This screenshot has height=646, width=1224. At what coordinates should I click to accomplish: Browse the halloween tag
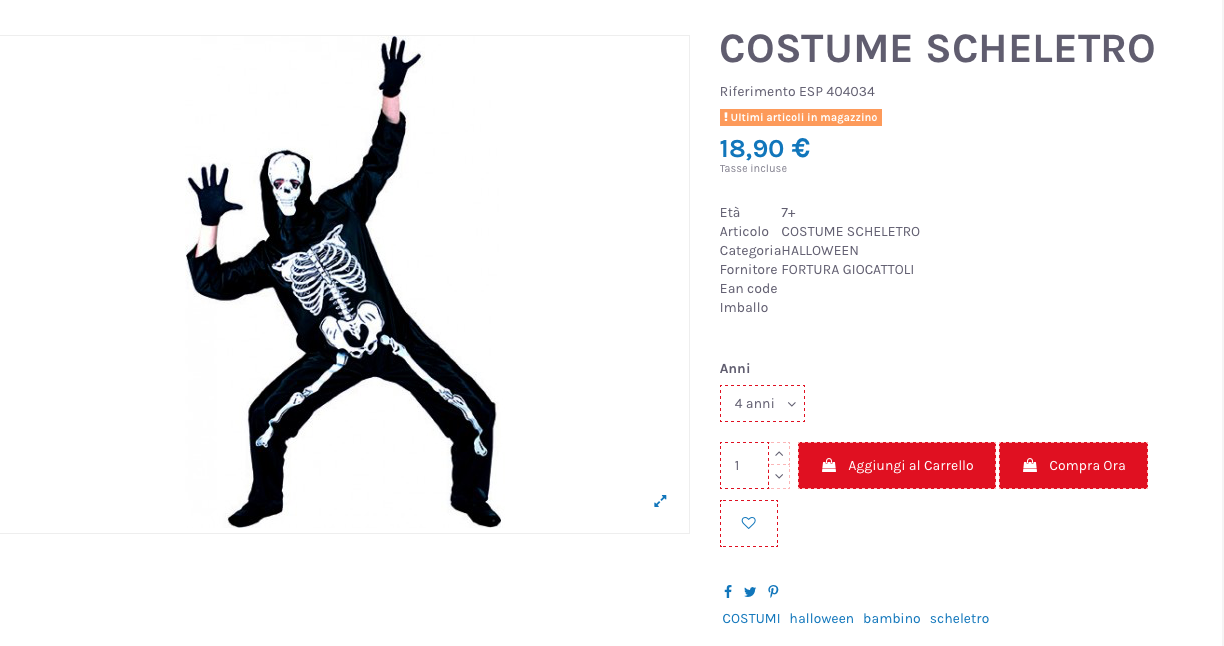click(x=821, y=618)
